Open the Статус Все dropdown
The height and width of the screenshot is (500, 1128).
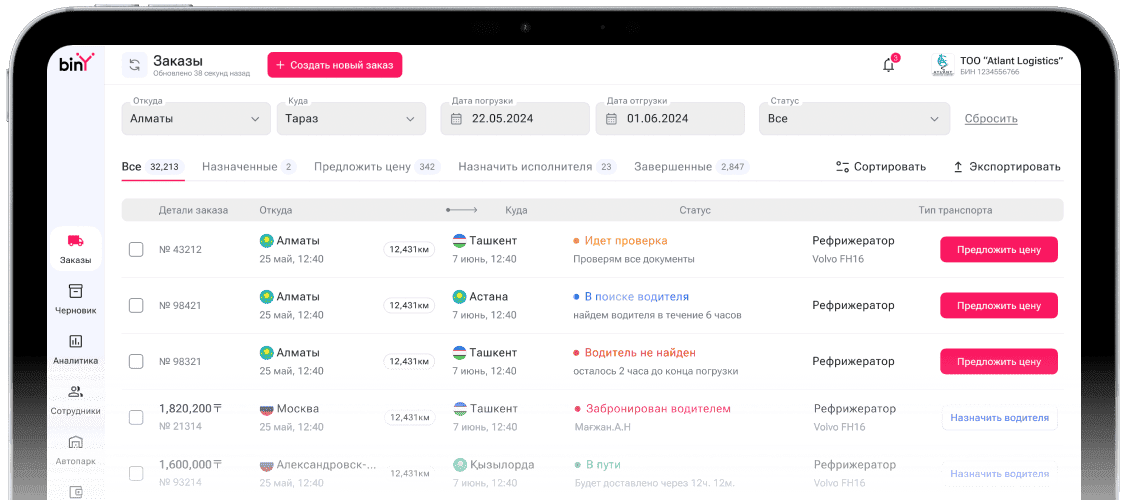pyautogui.click(x=854, y=119)
